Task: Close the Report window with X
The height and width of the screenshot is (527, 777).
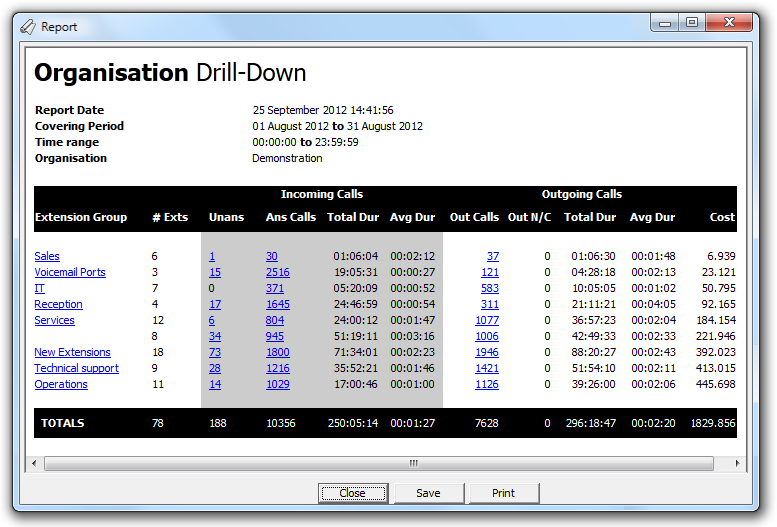Action: [729, 23]
